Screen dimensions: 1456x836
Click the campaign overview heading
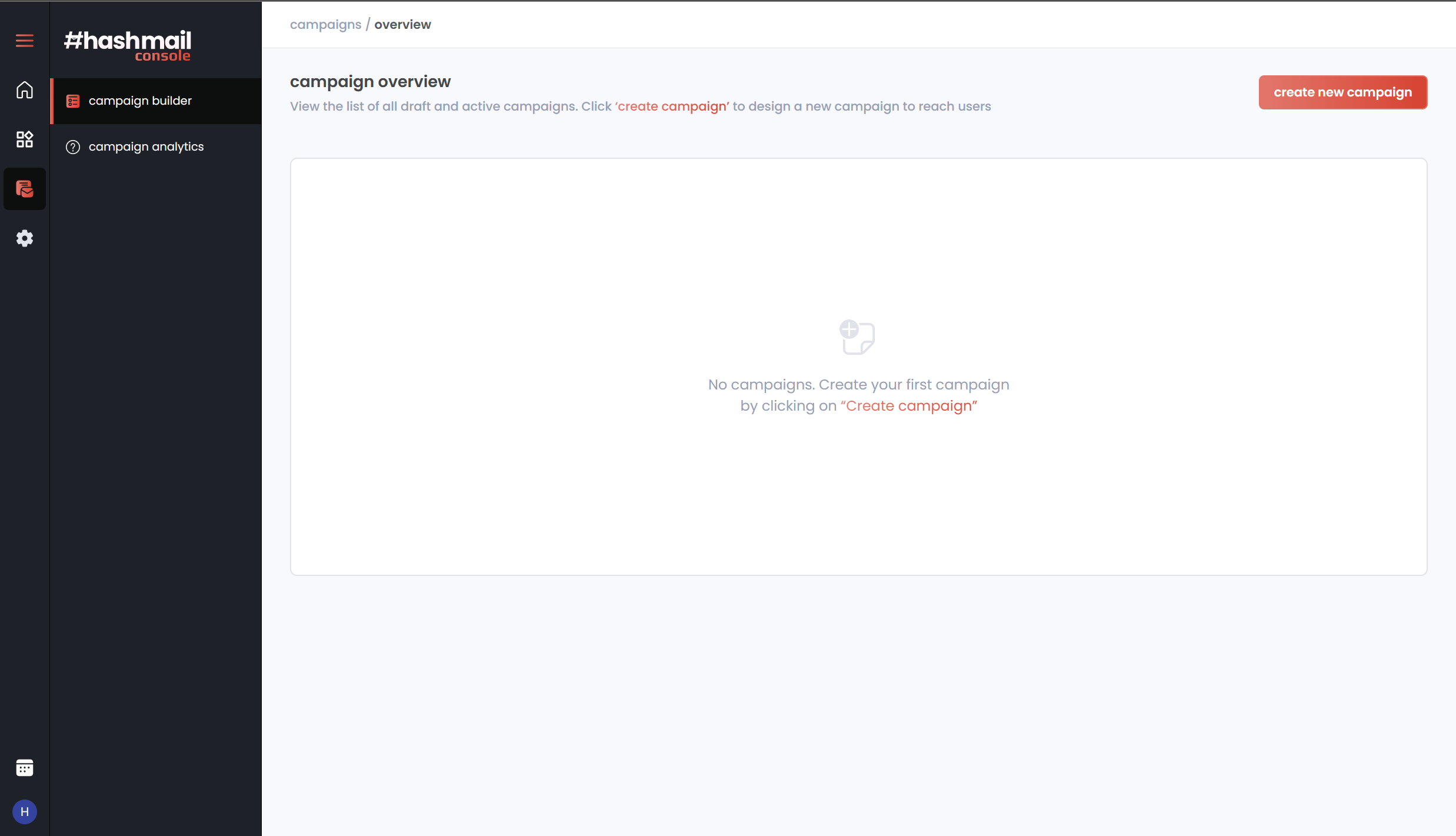click(x=370, y=82)
